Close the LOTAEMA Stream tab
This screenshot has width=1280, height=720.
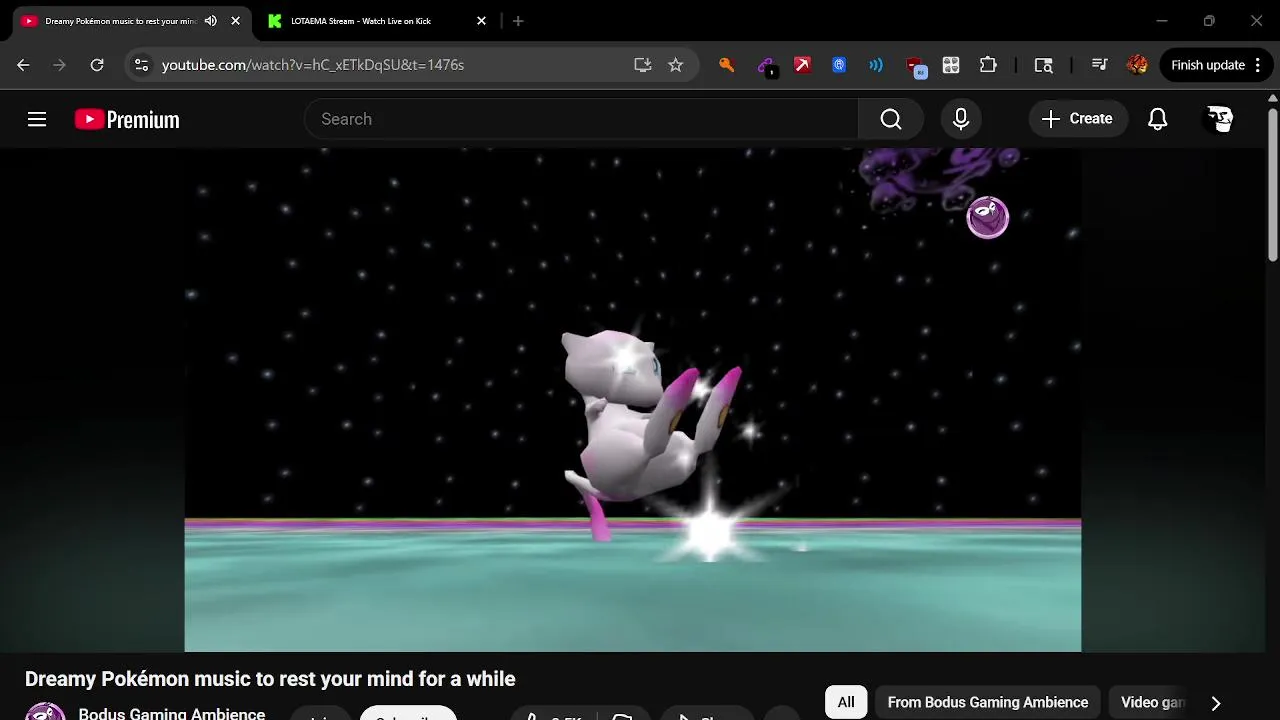[481, 21]
